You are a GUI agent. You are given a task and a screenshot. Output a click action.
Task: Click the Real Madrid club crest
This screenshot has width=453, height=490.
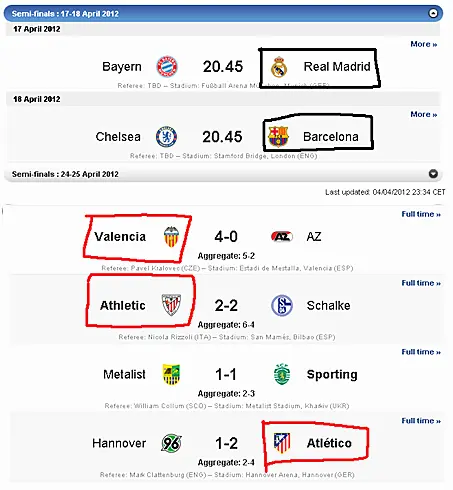[279, 67]
